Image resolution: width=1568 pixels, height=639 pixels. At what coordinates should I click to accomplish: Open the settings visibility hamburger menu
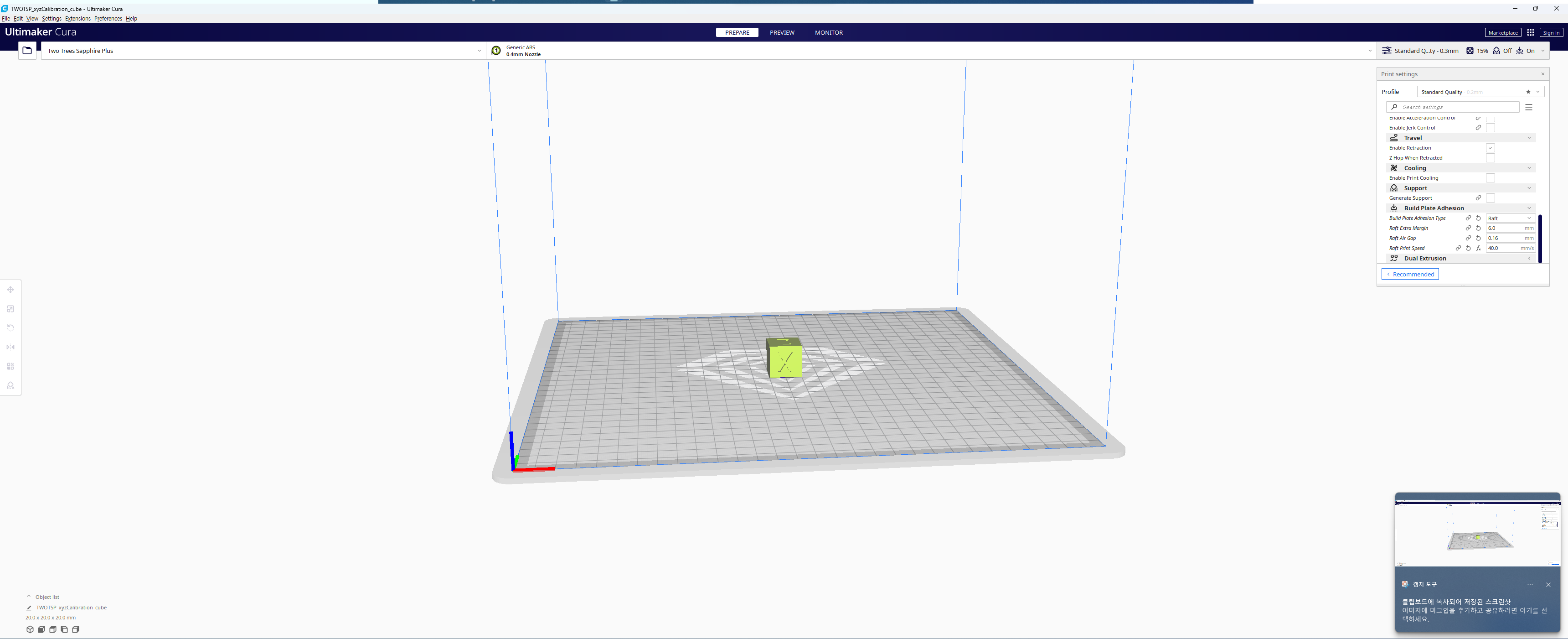click(1528, 107)
